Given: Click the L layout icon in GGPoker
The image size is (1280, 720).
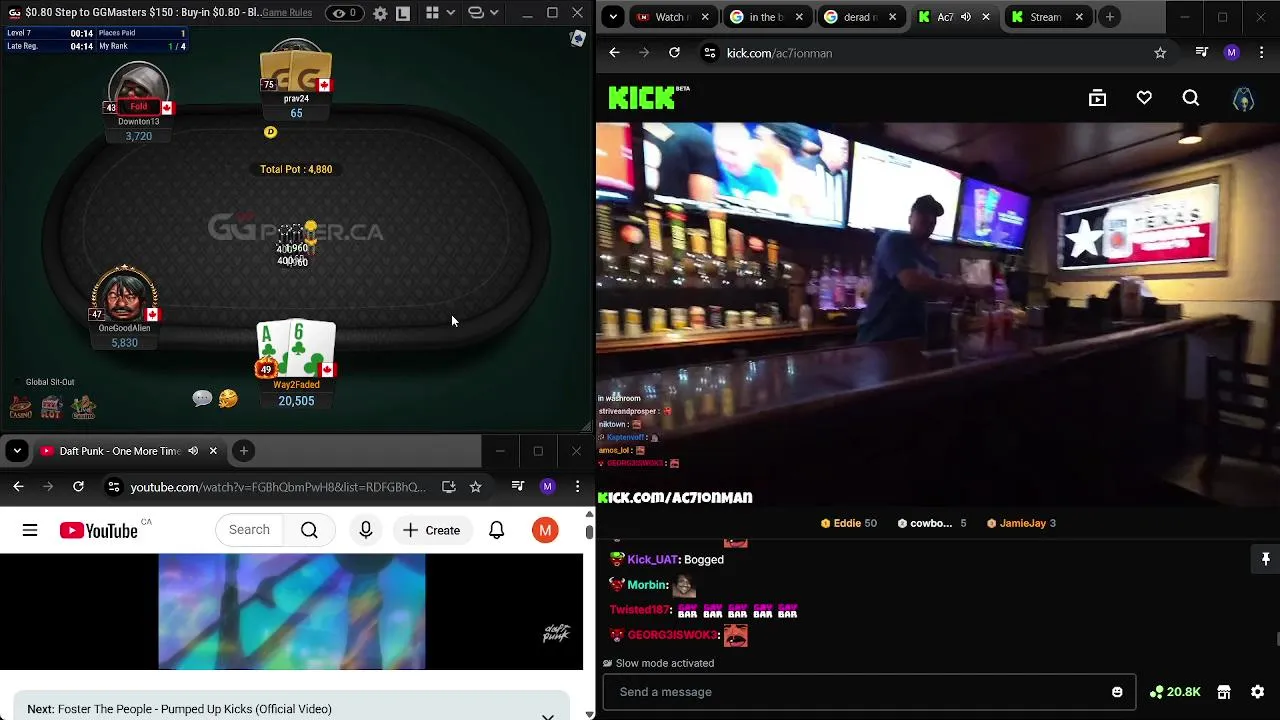Looking at the screenshot, I should [403, 14].
